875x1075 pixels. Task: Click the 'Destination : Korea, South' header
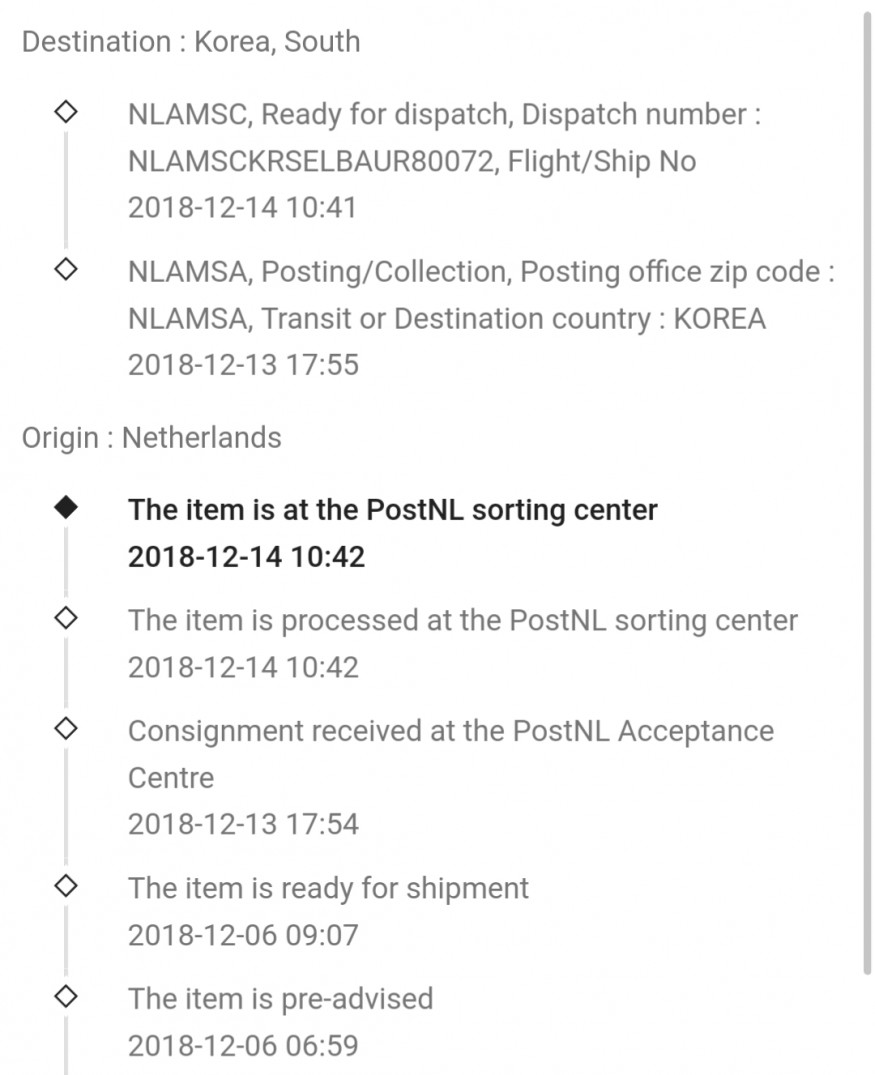[191, 42]
